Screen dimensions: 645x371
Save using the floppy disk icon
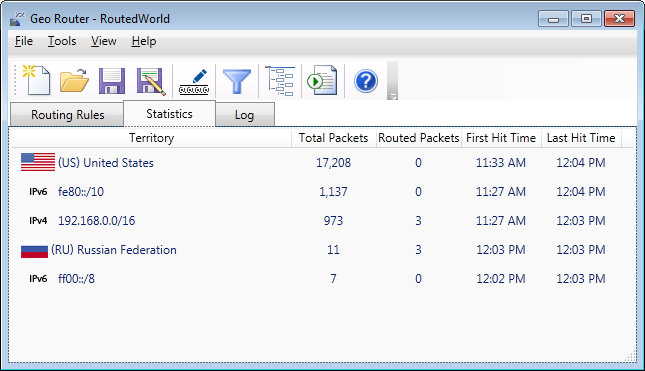click(112, 81)
